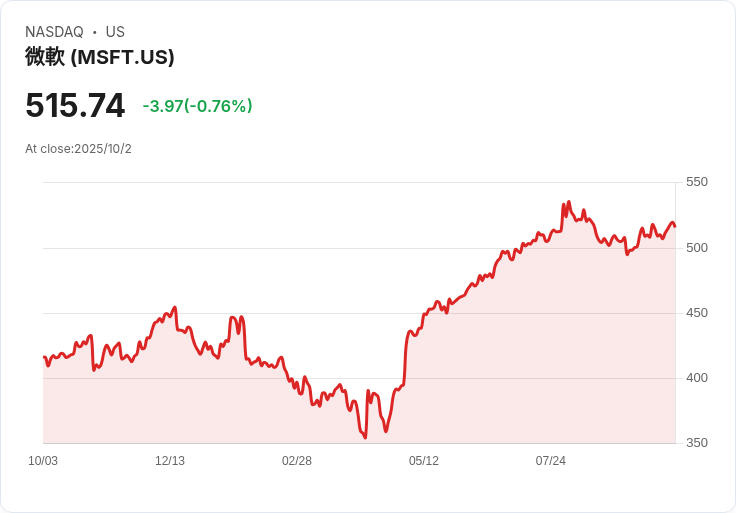Click the 05/12 date axis label

(x=424, y=461)
